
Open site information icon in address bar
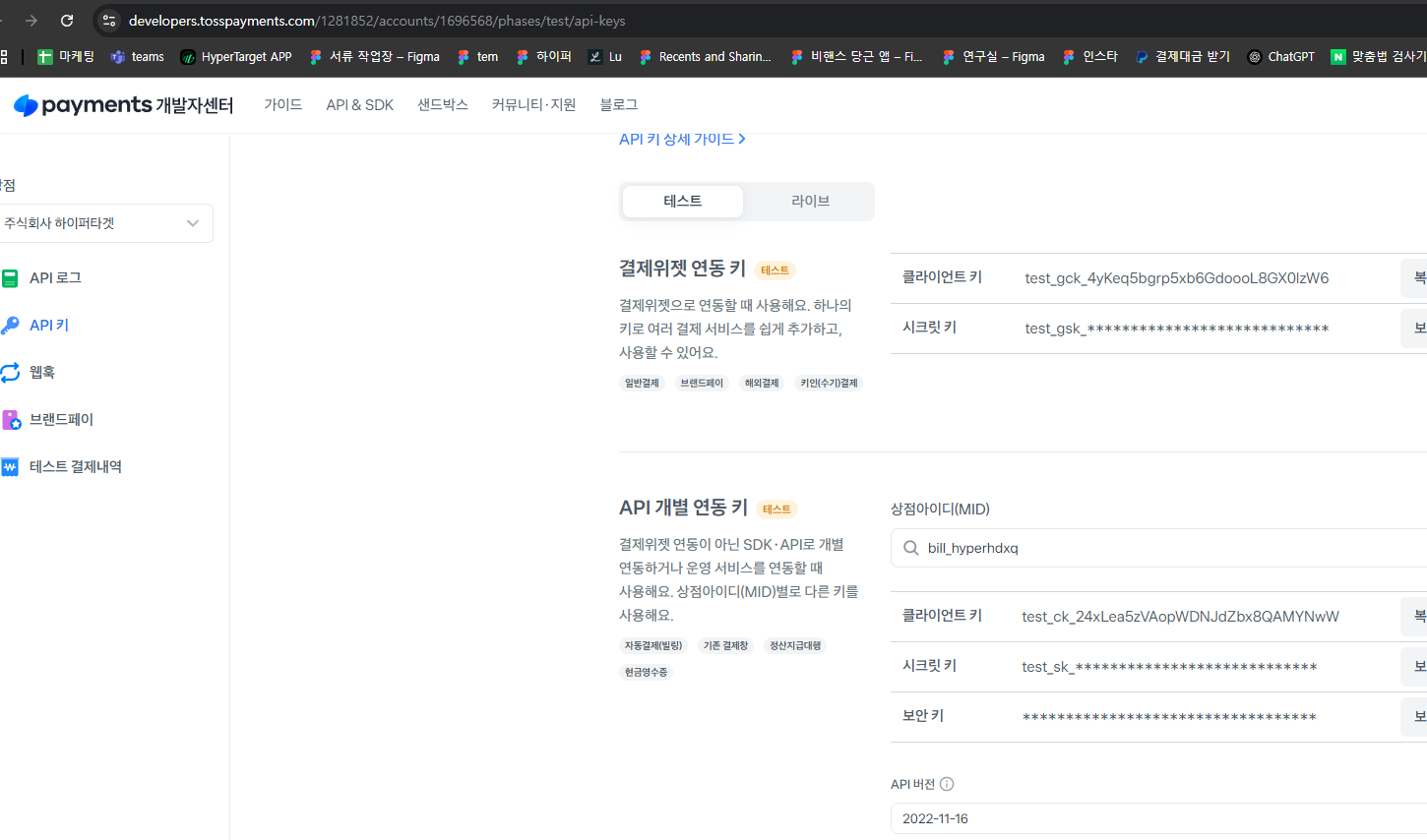(109, 20)
